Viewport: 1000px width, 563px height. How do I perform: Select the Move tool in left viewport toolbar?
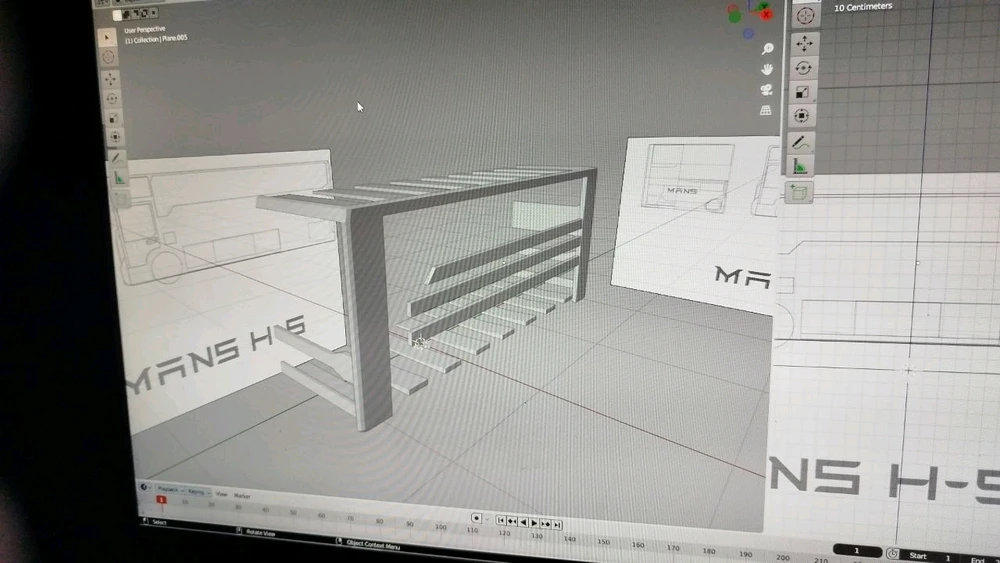pos(110,79)
